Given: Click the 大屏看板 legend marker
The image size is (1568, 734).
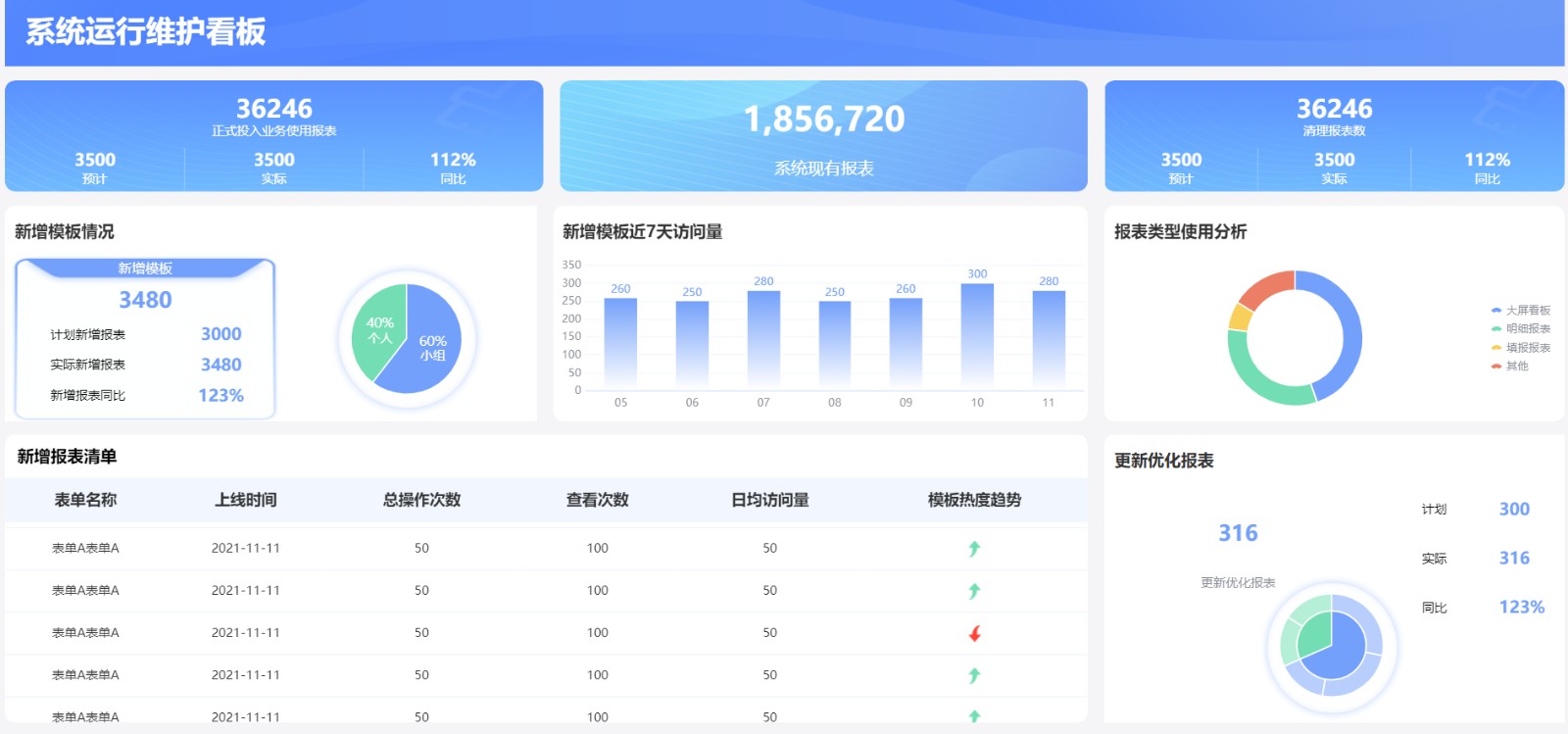Looking at the screenshot, I should click(1496, 311).
